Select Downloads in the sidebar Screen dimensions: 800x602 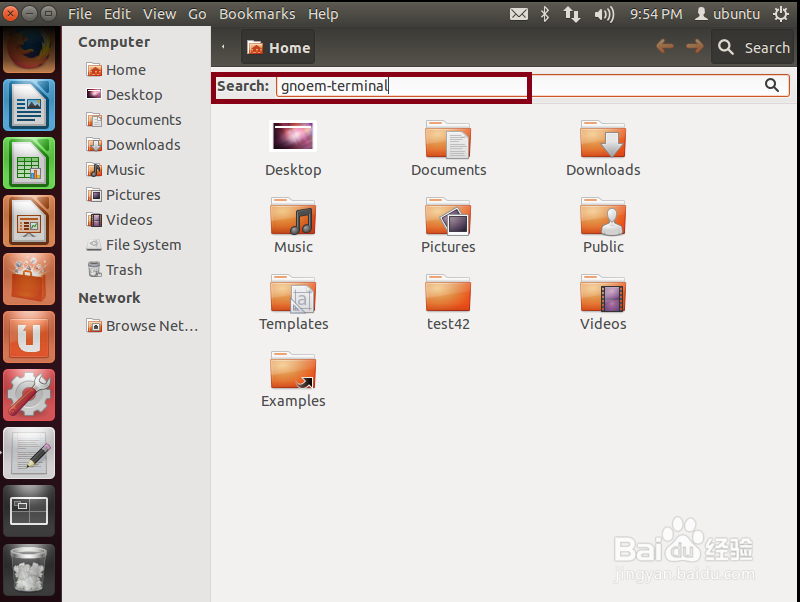pos(133,145)
